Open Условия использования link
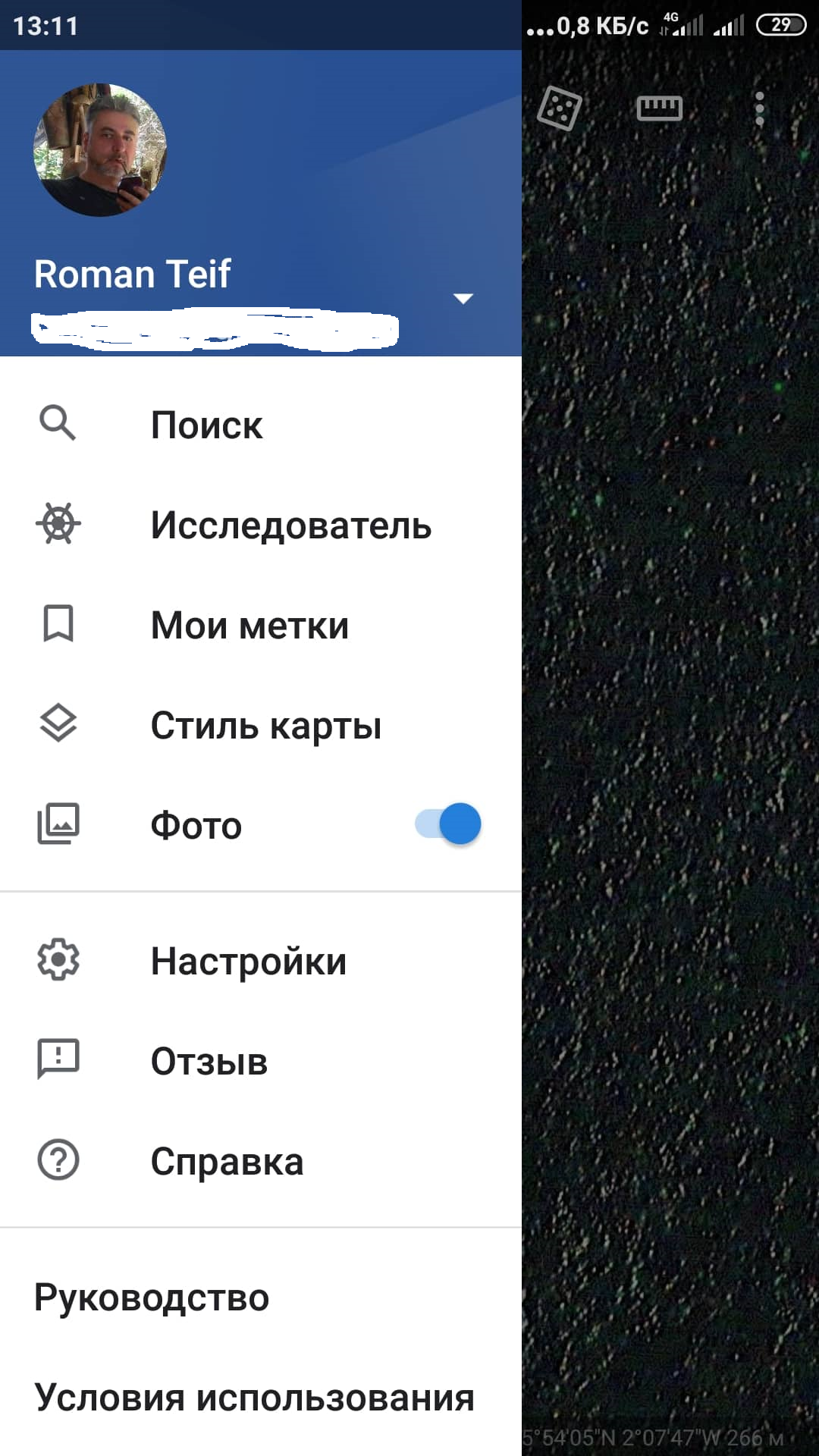Viewport: 819px width, 1456px height. click(x=255, y=1398)
